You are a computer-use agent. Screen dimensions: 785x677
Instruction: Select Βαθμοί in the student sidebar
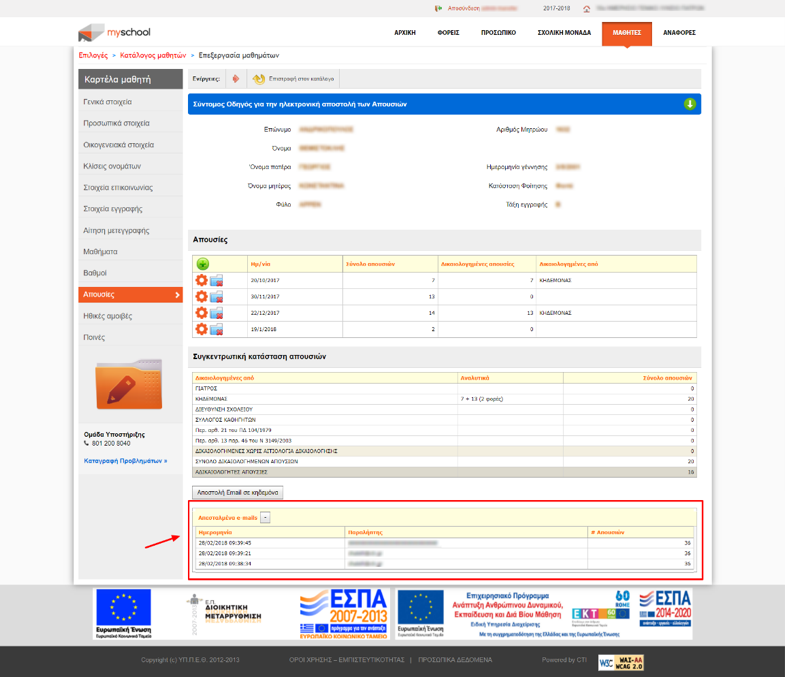coord(95,273)
